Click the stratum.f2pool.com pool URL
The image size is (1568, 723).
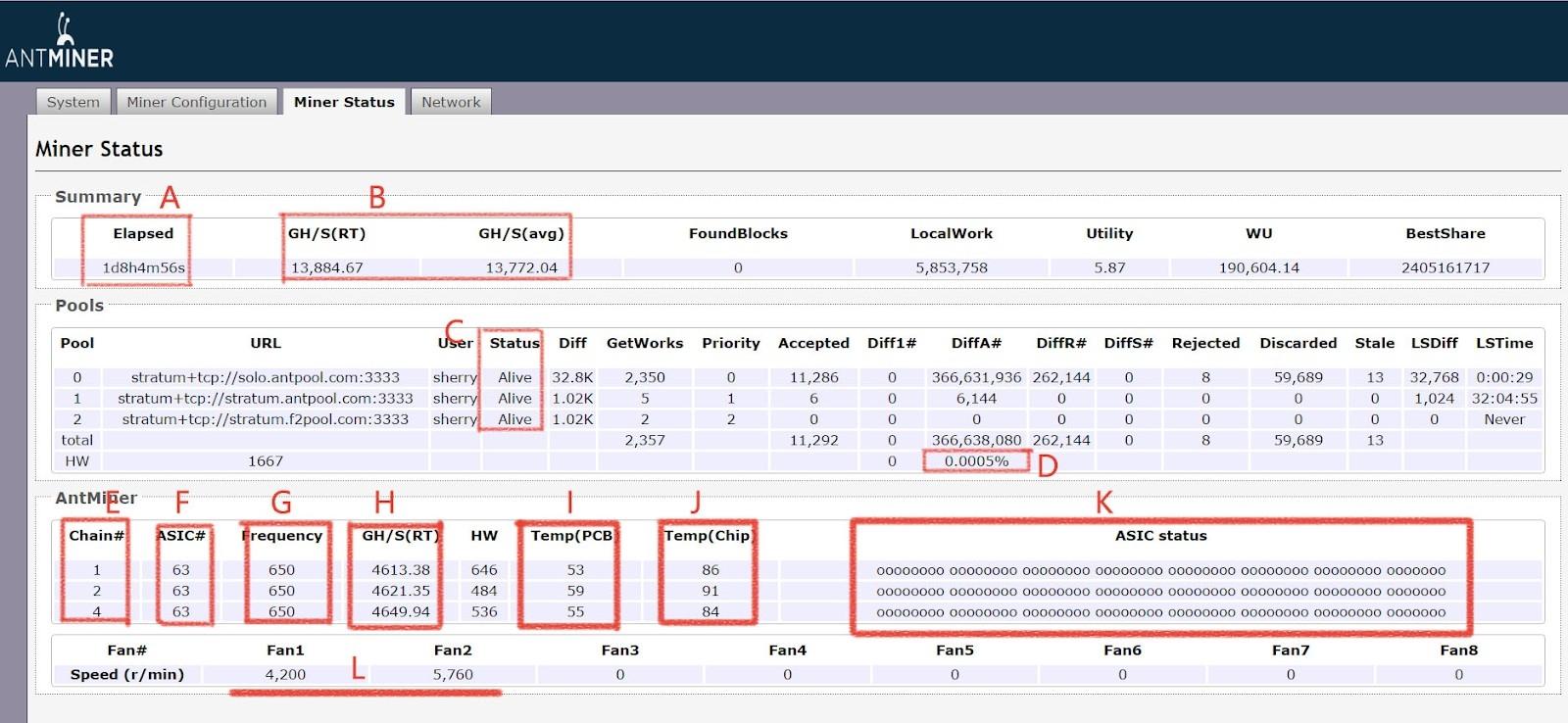[x=266, y=419]
